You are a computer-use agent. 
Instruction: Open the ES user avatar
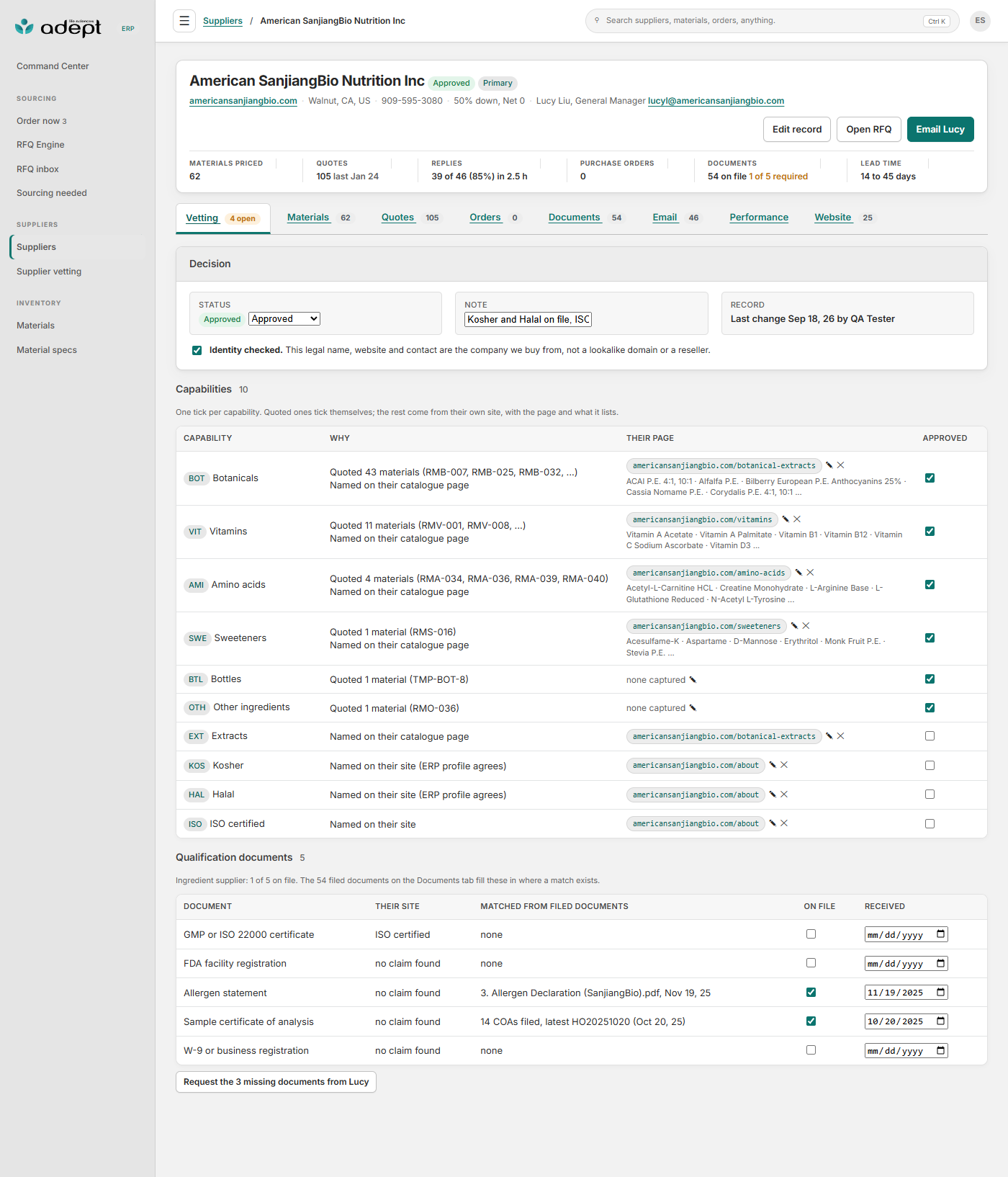pos(980,21)
